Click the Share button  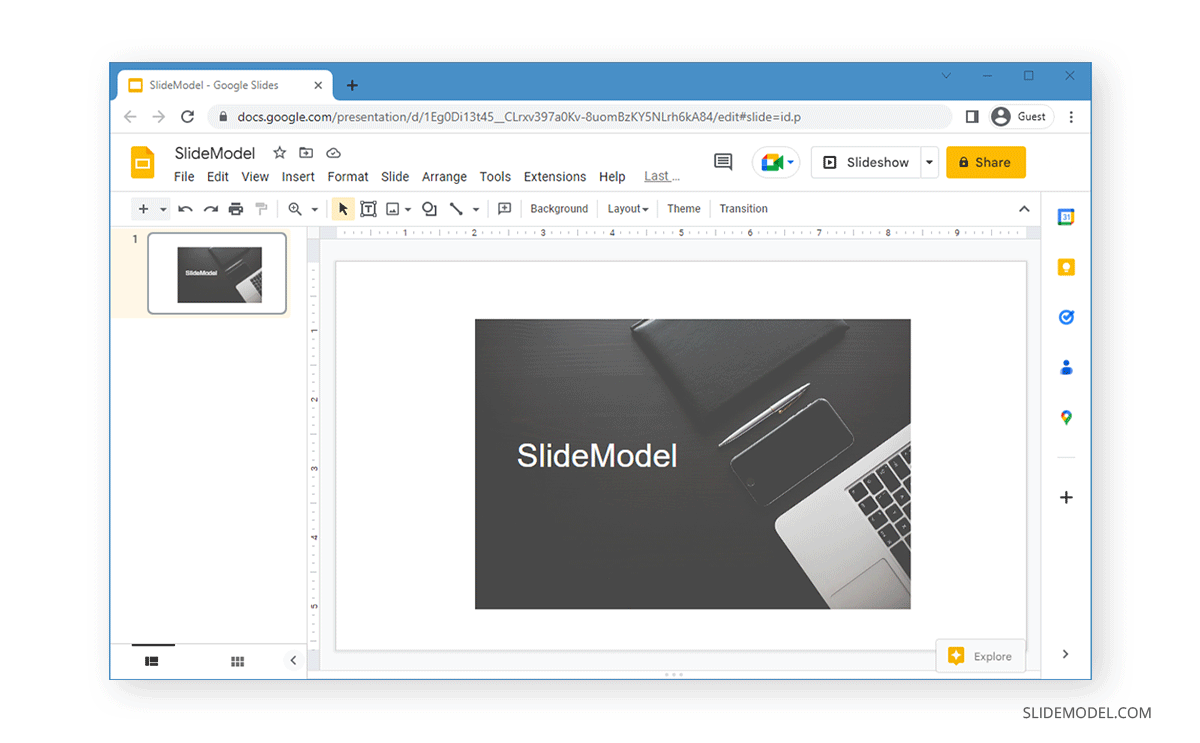985,162
